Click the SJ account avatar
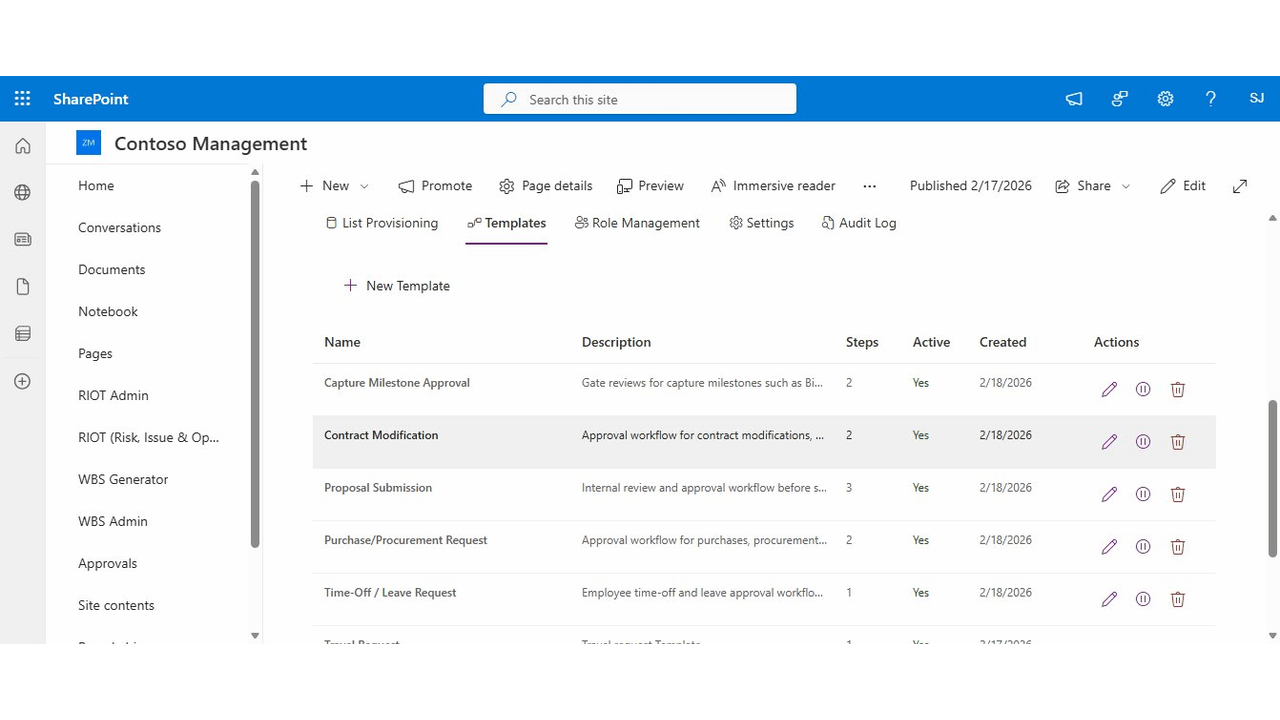1280x720 pixels. [x=1256, y=98]
